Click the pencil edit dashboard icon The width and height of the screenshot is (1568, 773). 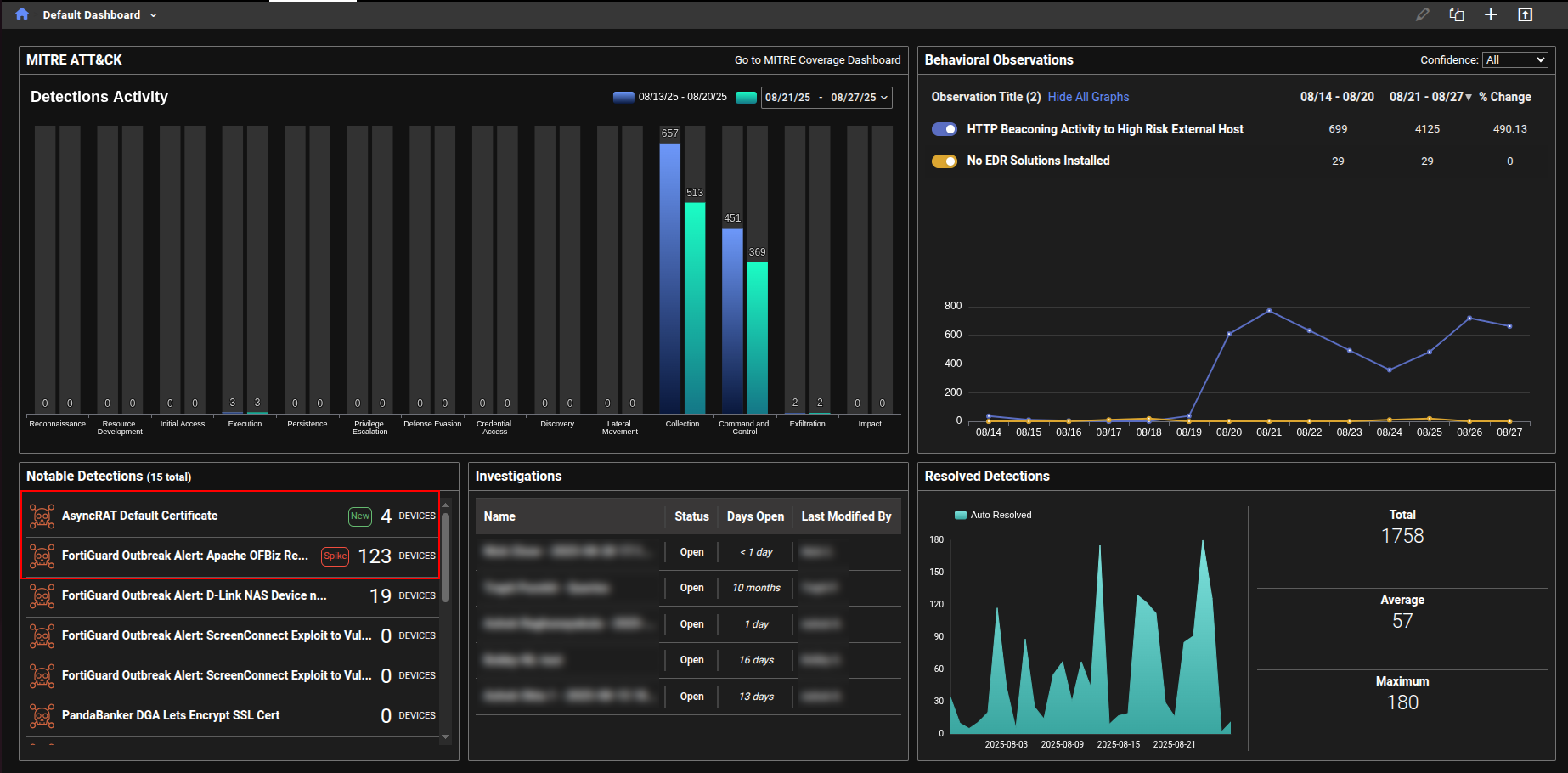click(x=1422, y=14)
